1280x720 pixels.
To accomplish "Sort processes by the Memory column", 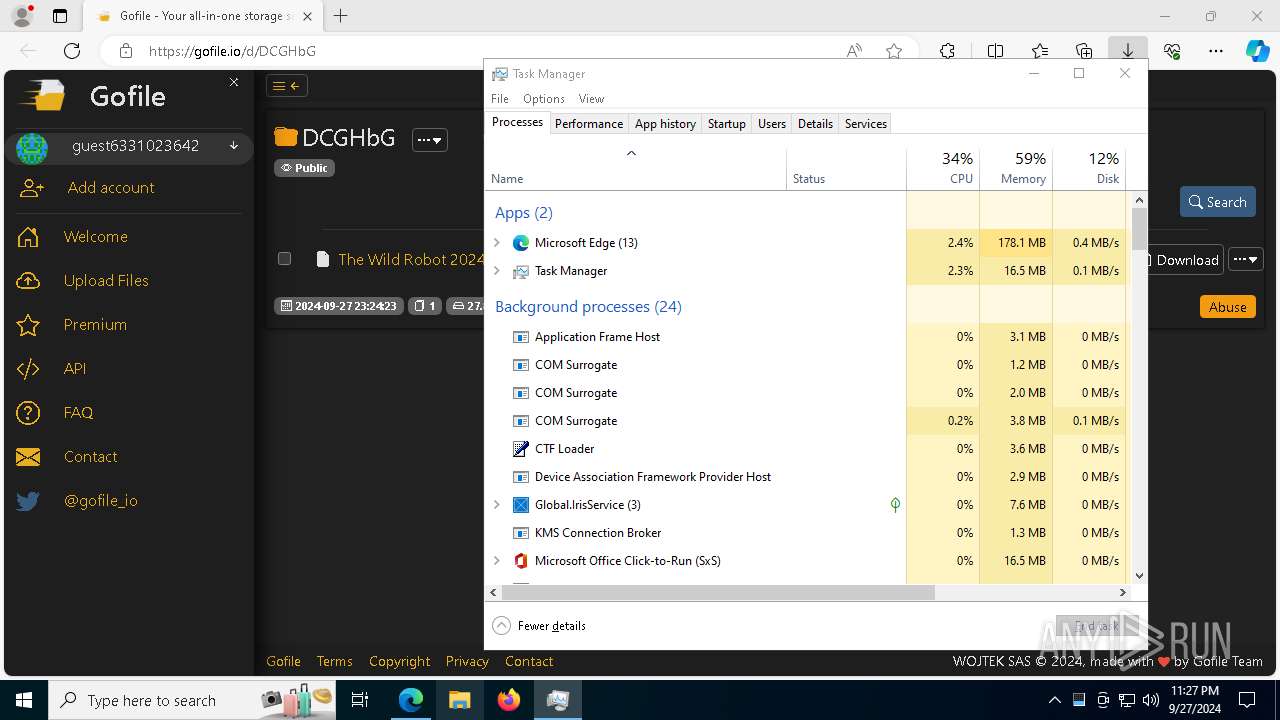I will [1016, 168].
